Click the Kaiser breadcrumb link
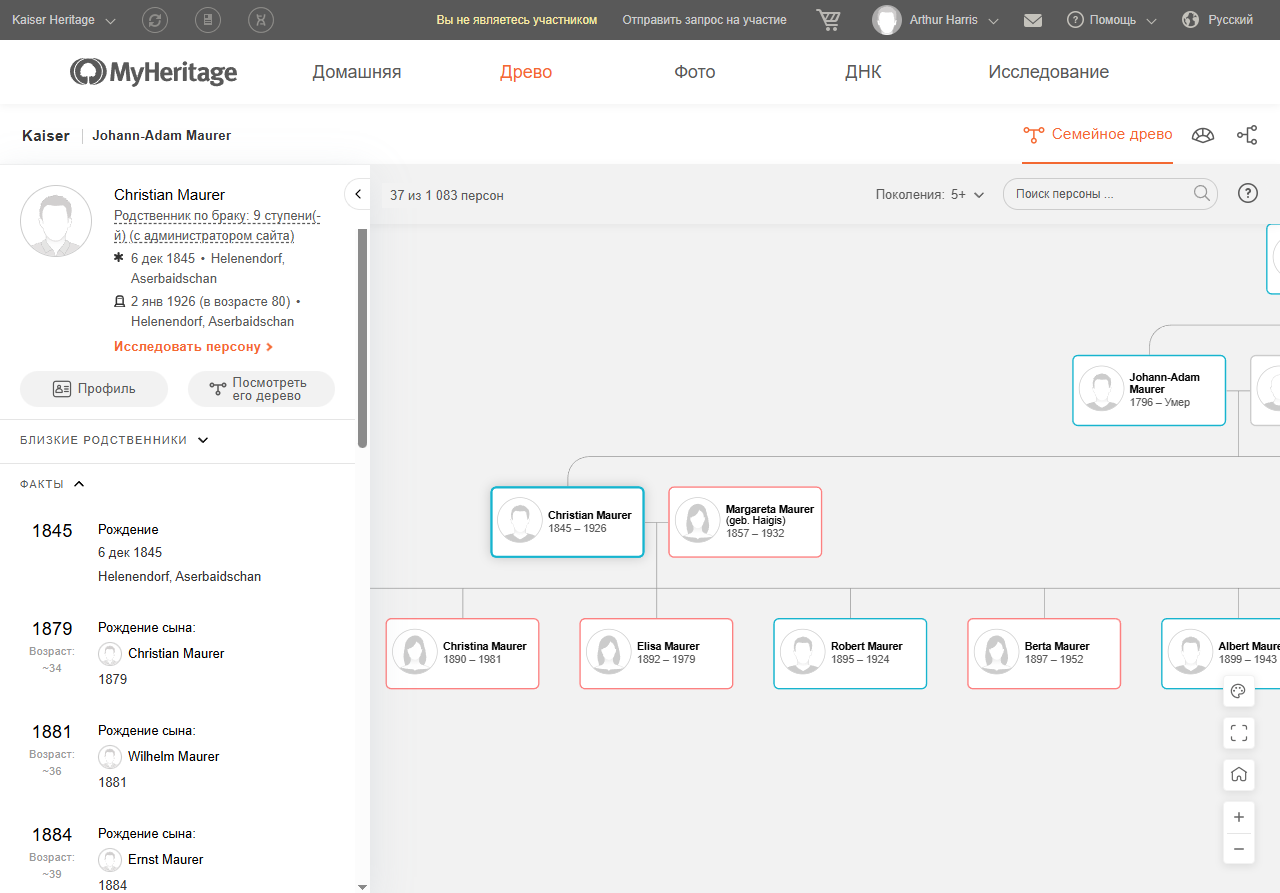 pyautogui.click(x=46, y=135)
